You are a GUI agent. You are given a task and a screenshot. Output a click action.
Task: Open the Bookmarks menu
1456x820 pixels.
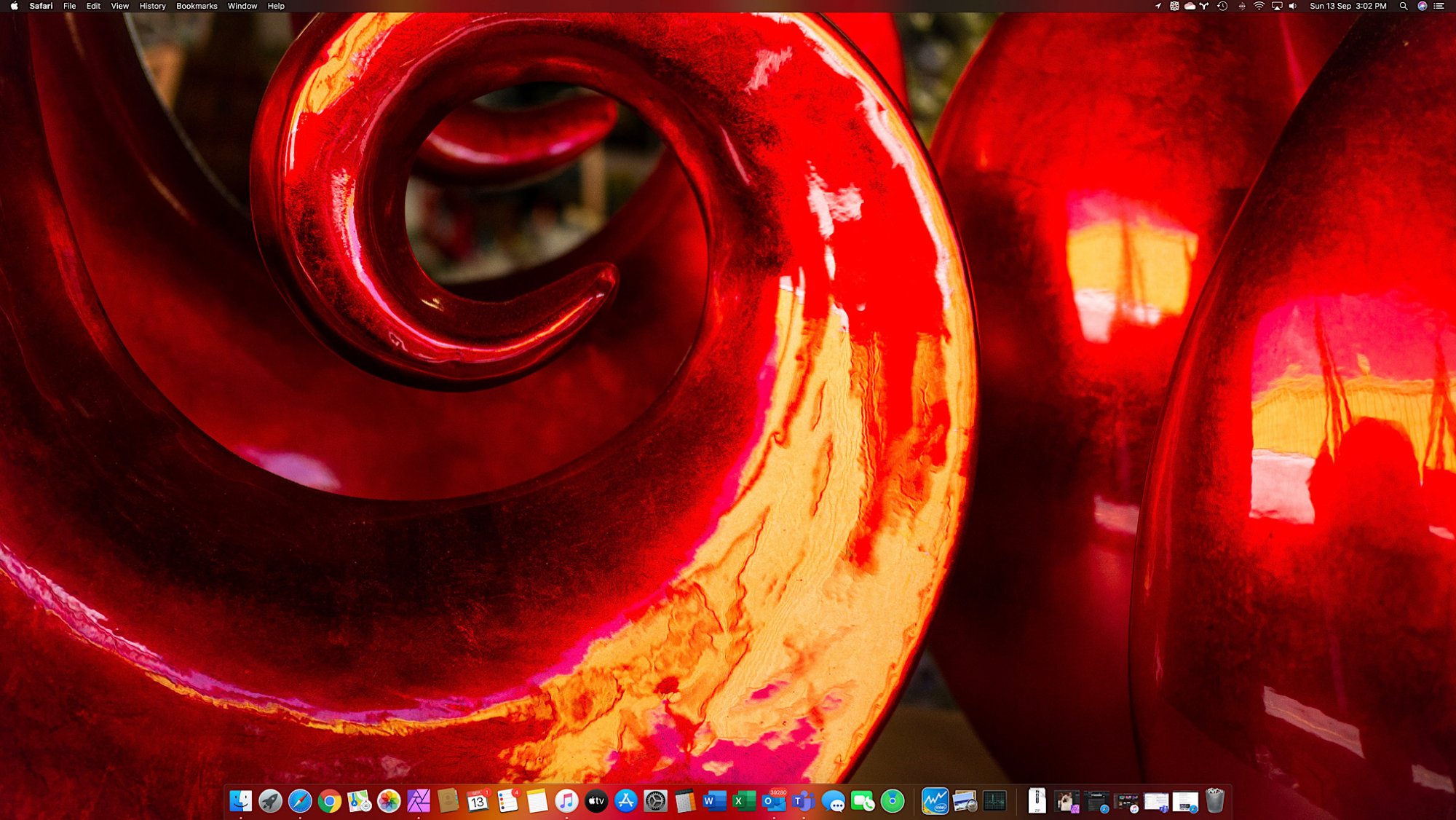click(197, 6)
